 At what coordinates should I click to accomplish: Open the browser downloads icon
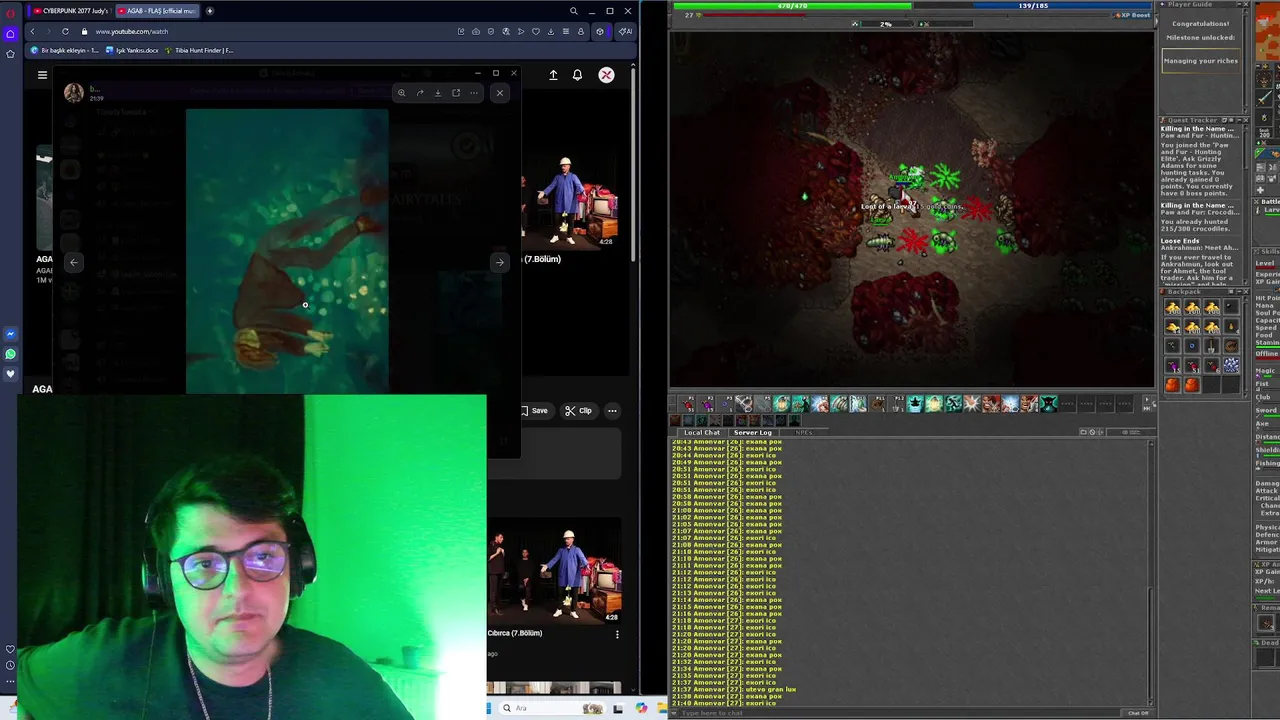pyautogui.click(x=550, y=31)
